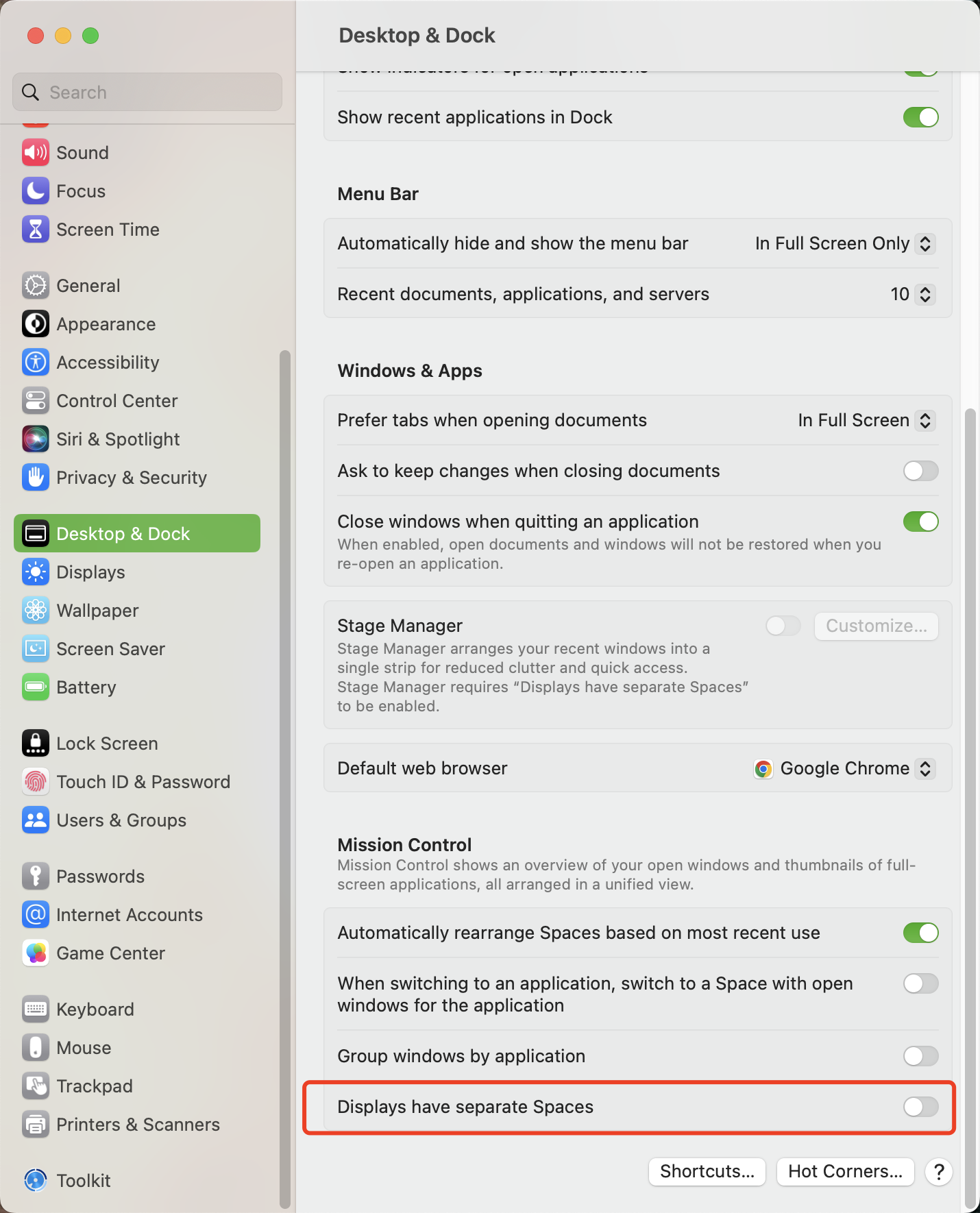Click the Siri & Spotlight icon

36,439
